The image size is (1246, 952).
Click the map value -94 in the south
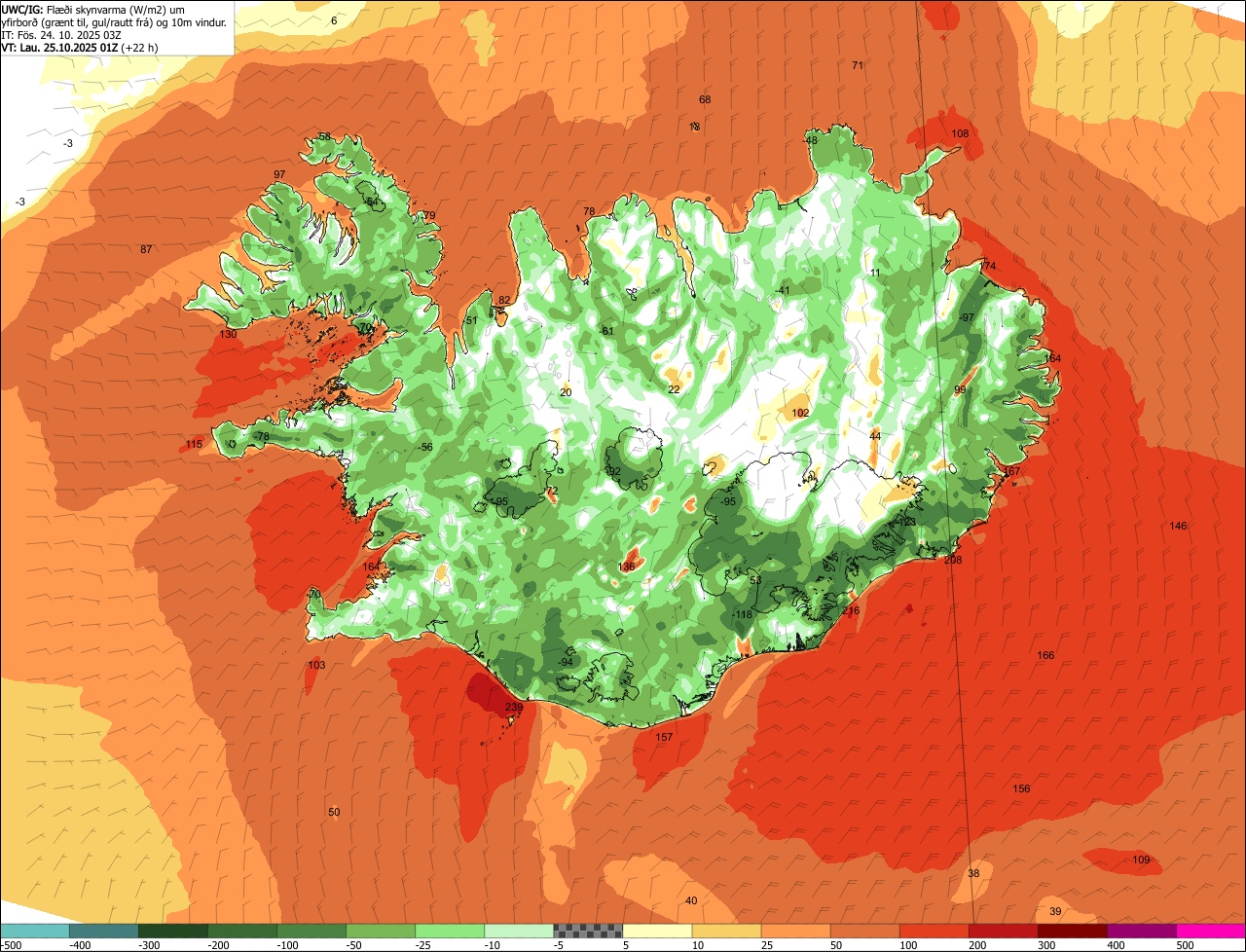566,663
